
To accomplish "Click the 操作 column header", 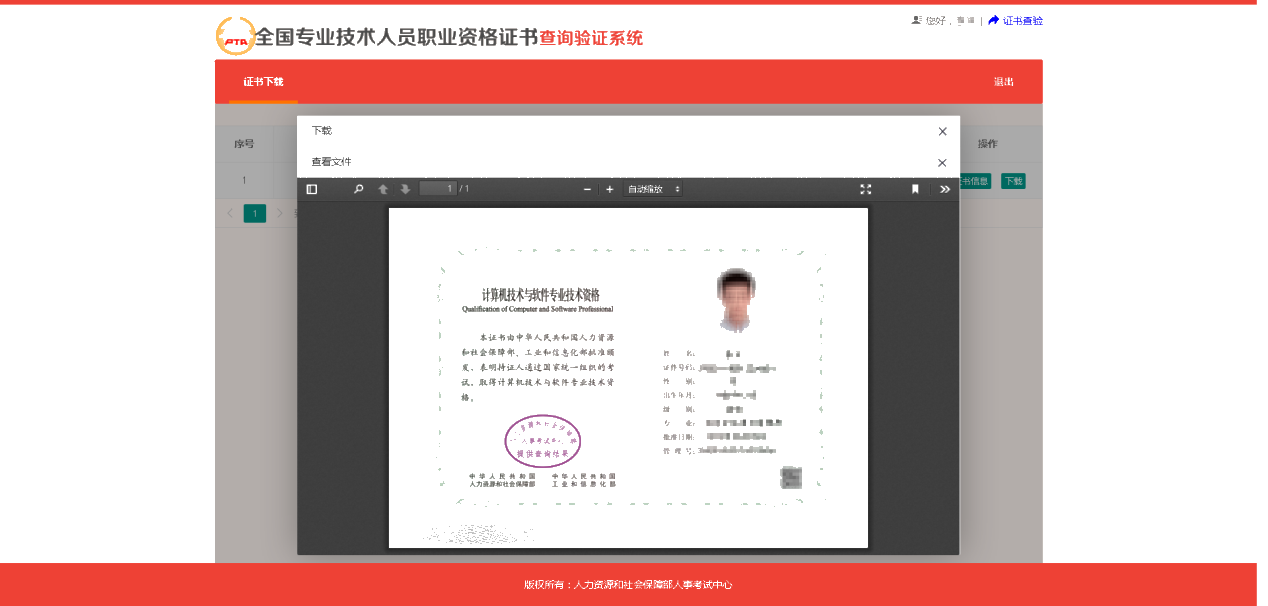I will coord(988,144).
